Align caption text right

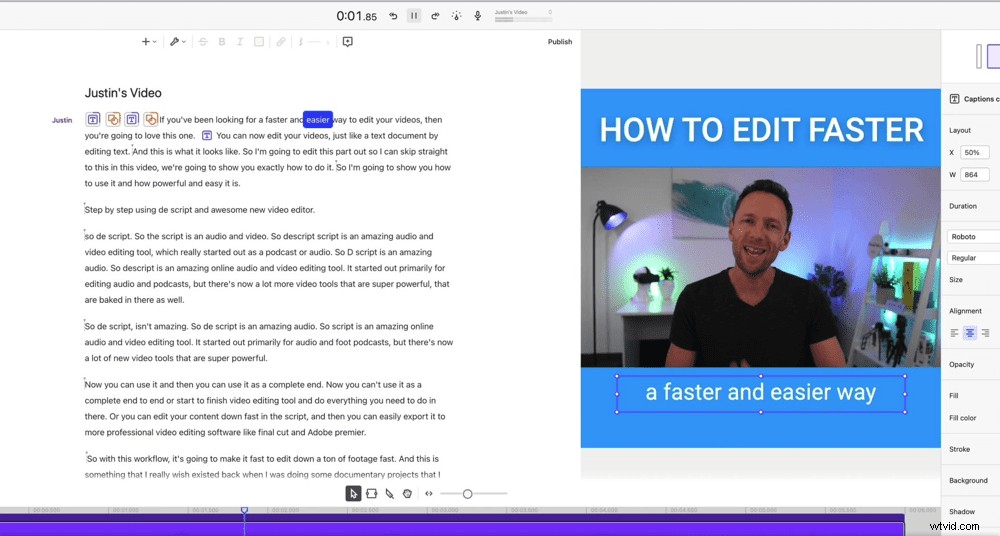[985, 333]
